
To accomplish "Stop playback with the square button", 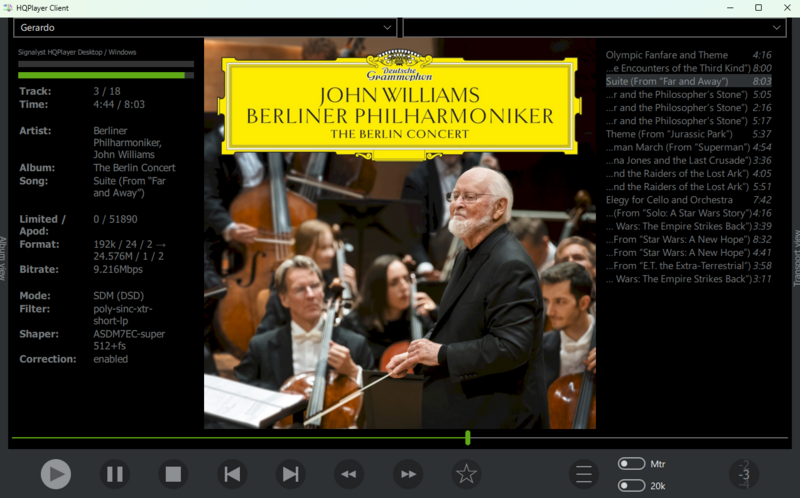I will [173, 474].
